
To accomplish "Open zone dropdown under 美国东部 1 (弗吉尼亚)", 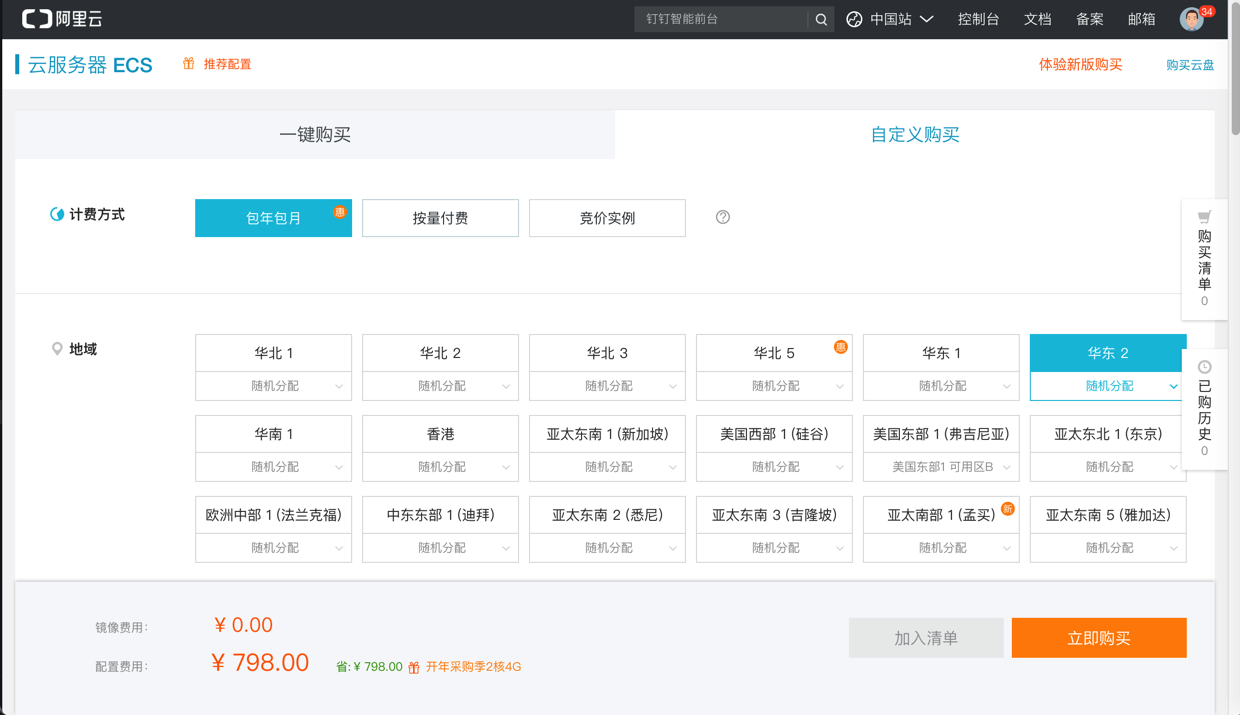I will coord(941,467).
